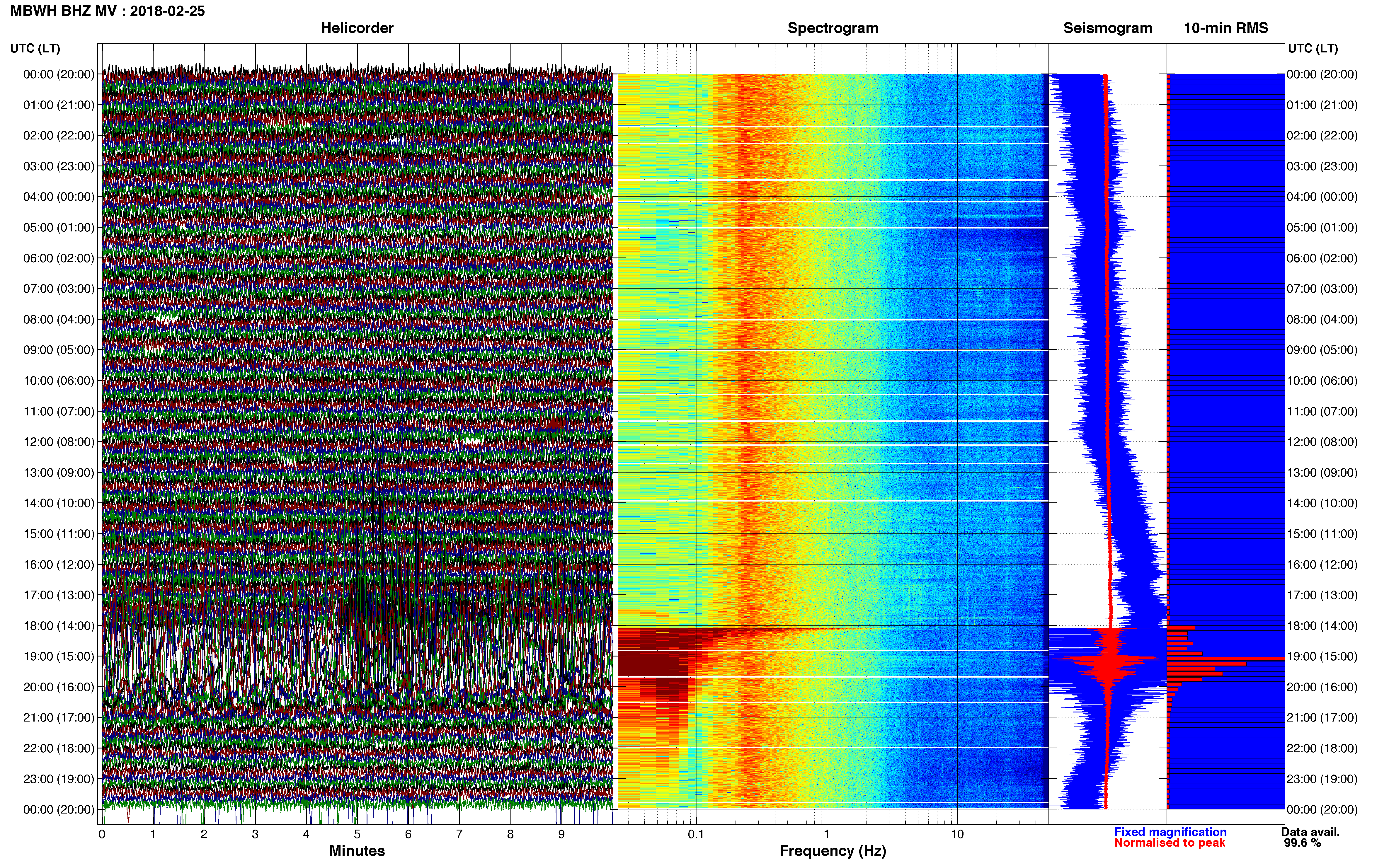Click the left '05:00 (01:00)' time label
The width and height of the screenshot is (1389, 868).
click(x=59, y=227)
